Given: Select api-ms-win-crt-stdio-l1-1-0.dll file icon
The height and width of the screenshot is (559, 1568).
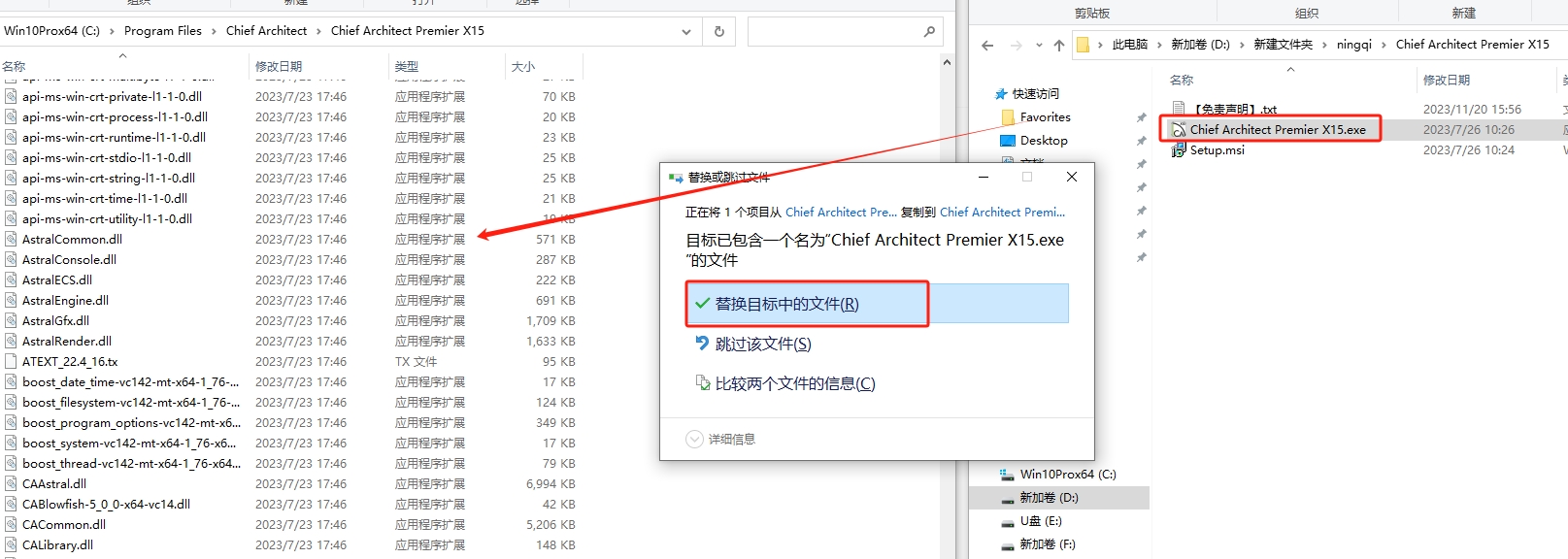Looking at the screenshot, I should tap(11, 158).
